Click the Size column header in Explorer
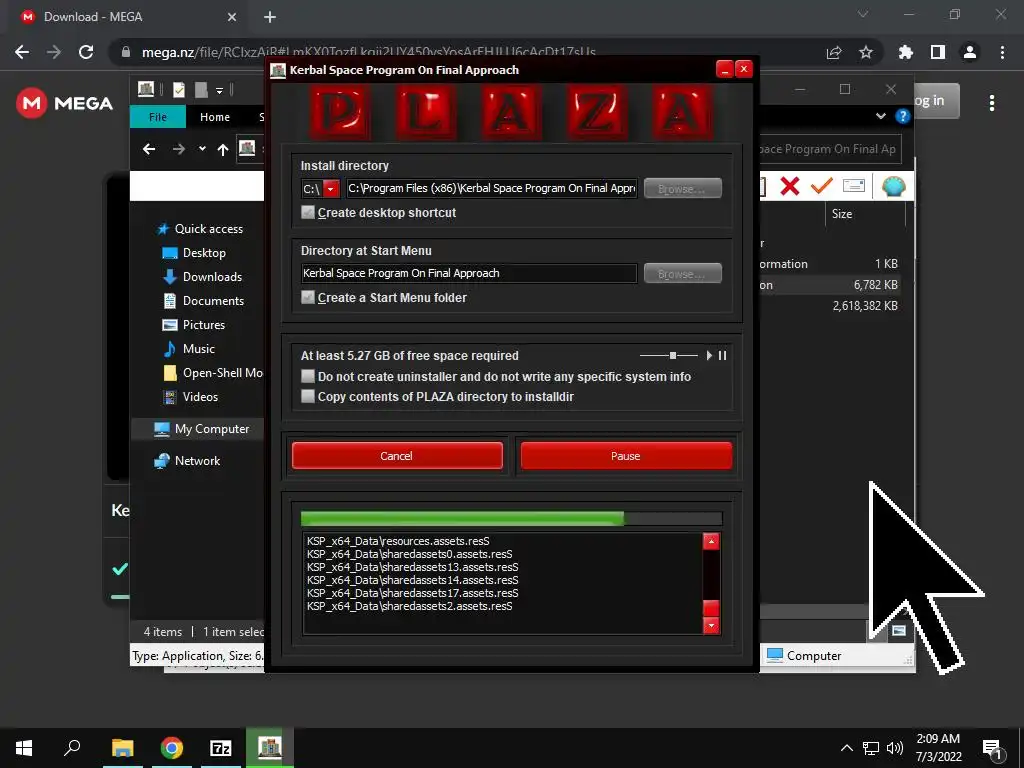The image size is (1024, 768). point(842,214)
